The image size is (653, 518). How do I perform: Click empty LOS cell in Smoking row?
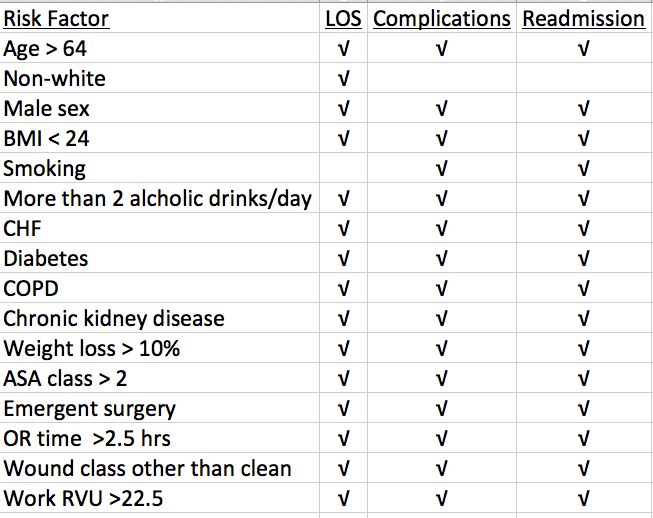tap(343, 168)
